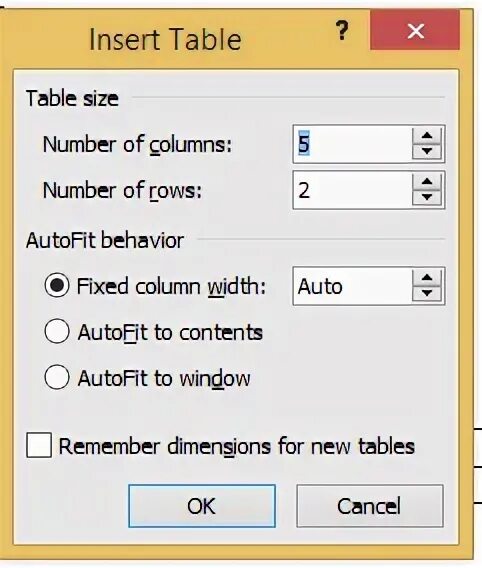Click inside the Number of columns field
Screen dimensions: 482x568
click(352, 144)
